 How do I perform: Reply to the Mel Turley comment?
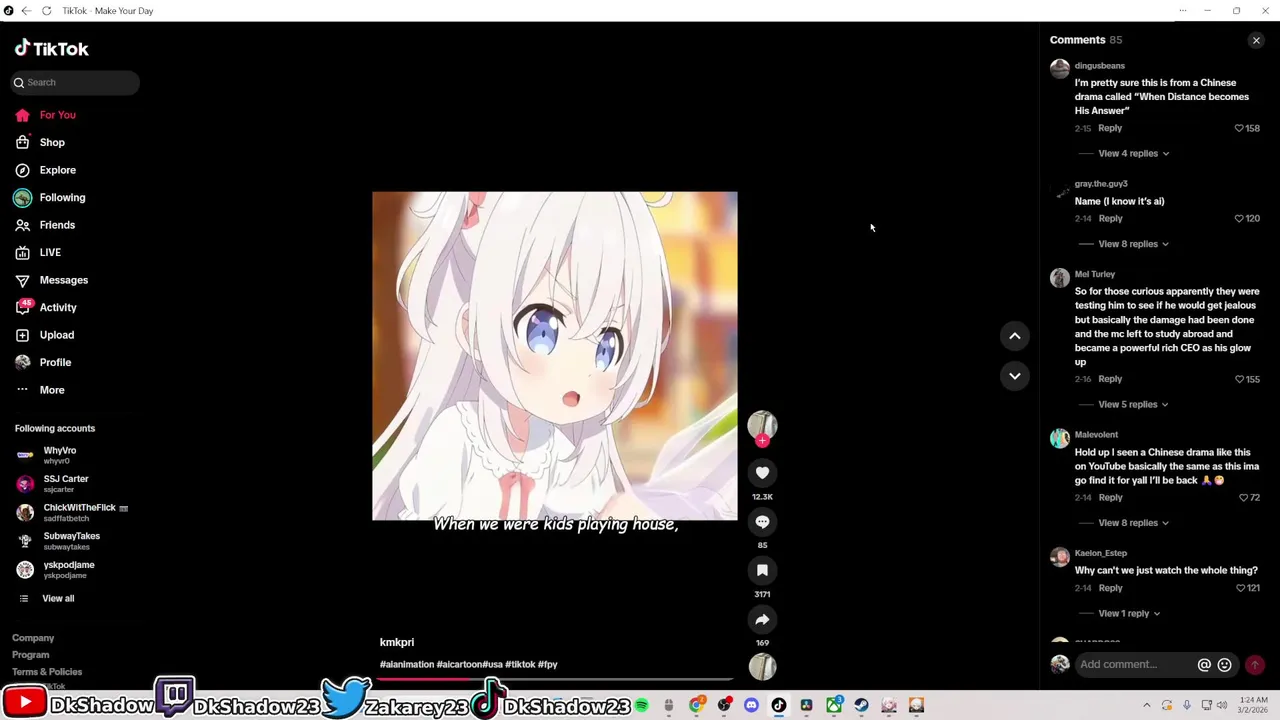[1110, 379]
